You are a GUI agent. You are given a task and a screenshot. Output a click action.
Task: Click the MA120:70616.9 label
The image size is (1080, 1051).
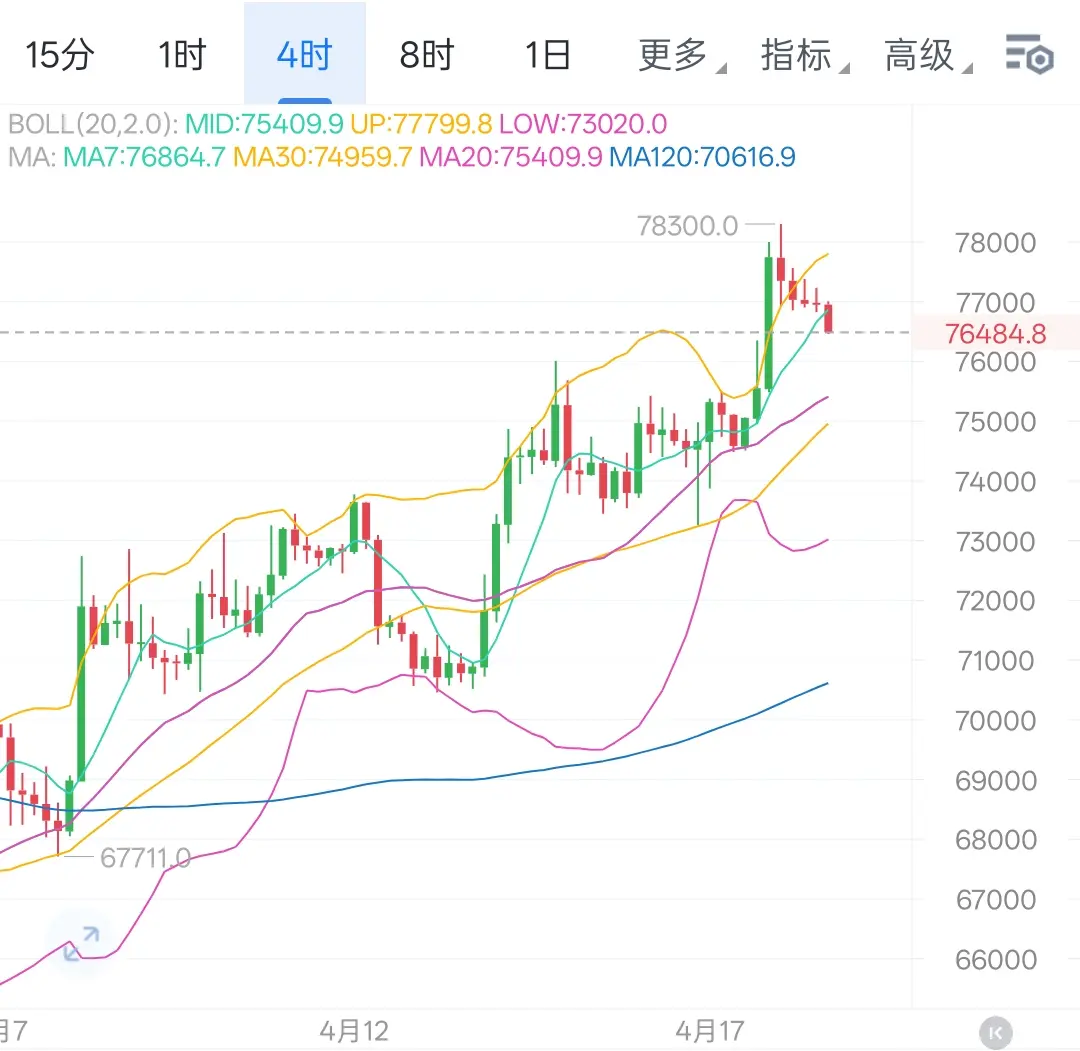(x=702, y=157)
